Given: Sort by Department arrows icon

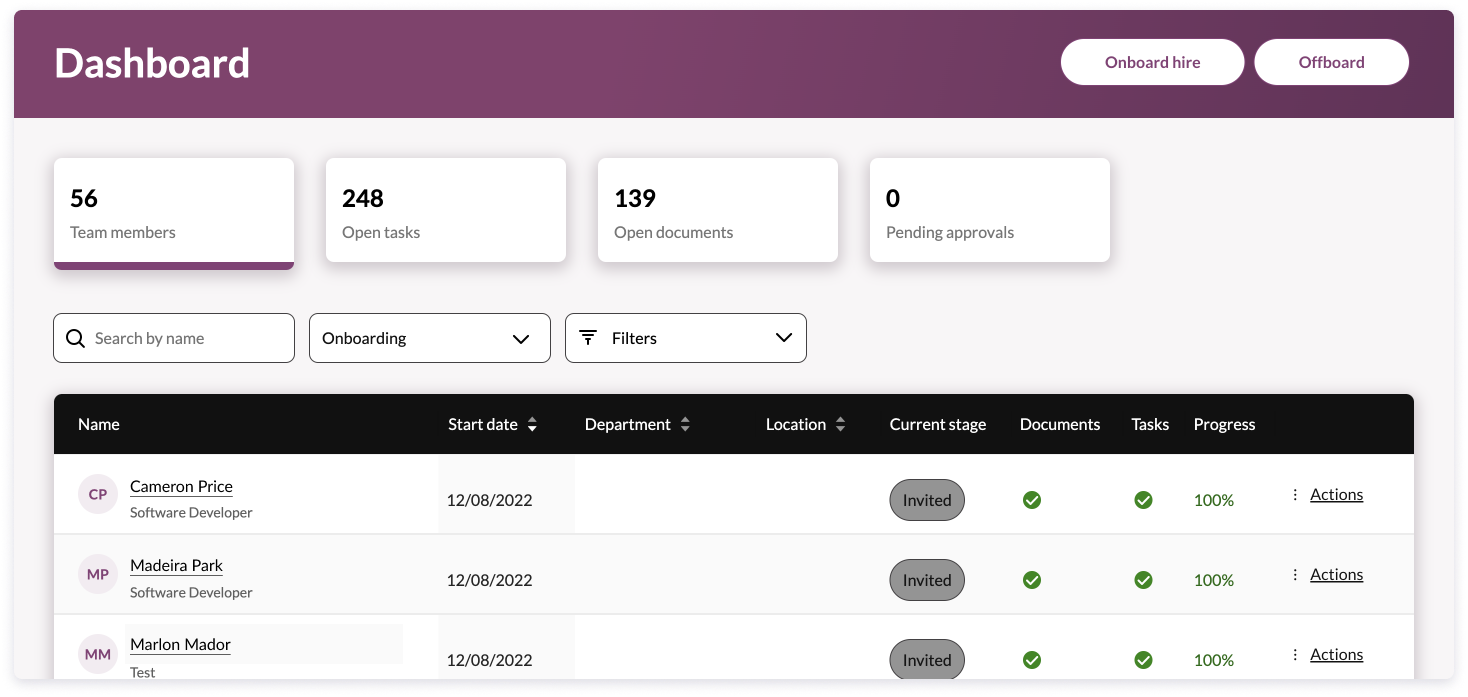Looking at the screenshot, I should pyautogui.click(x=685, y=425).
